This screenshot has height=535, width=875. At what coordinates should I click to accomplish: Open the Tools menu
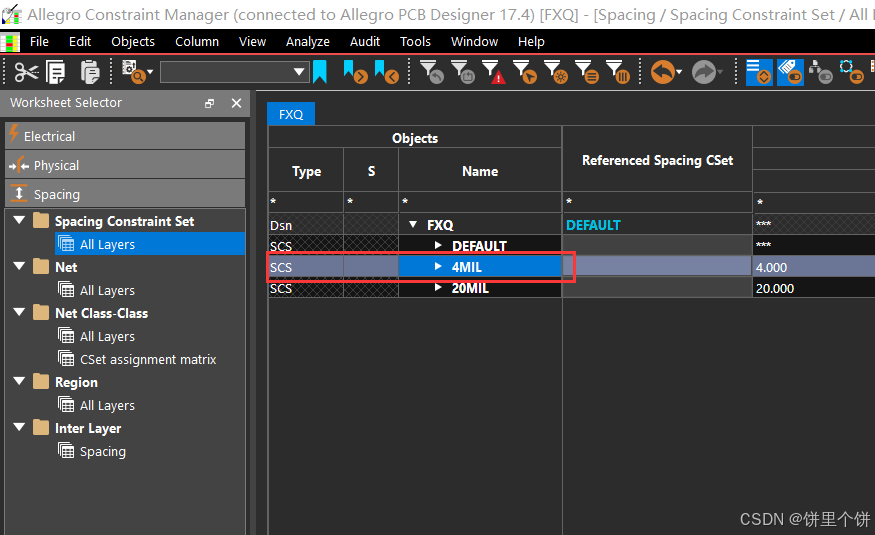[x=415, y=42]
